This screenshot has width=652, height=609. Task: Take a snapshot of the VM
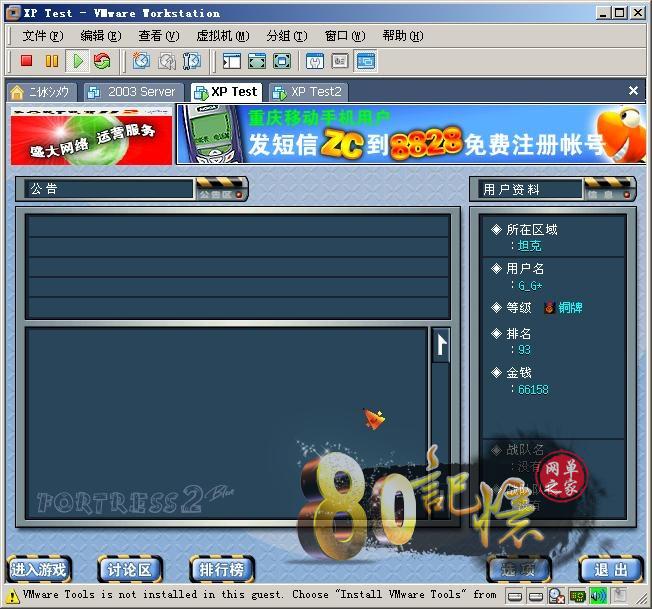coord(142,61)
